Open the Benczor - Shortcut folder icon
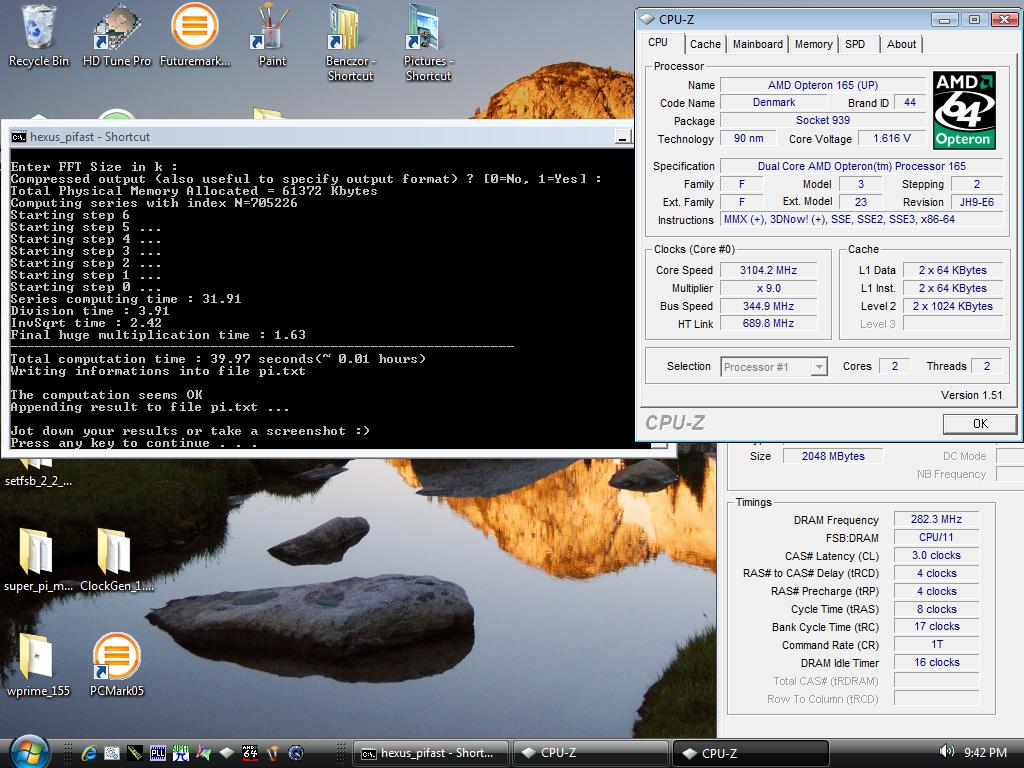1024x768 pixels. coord(351,42)
